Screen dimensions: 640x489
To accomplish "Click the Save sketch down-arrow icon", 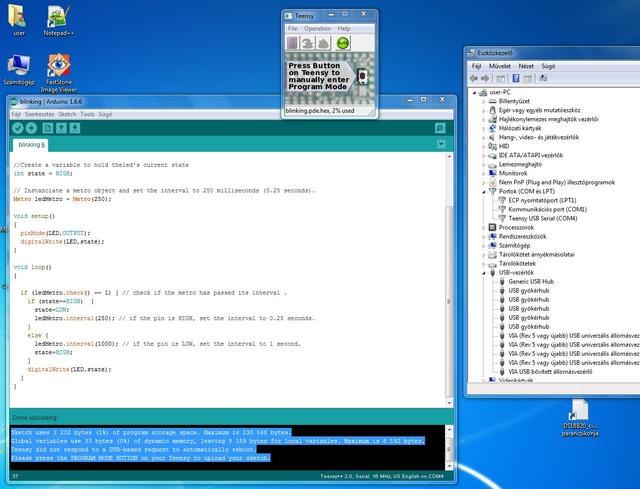I will [x=75, y=128].
